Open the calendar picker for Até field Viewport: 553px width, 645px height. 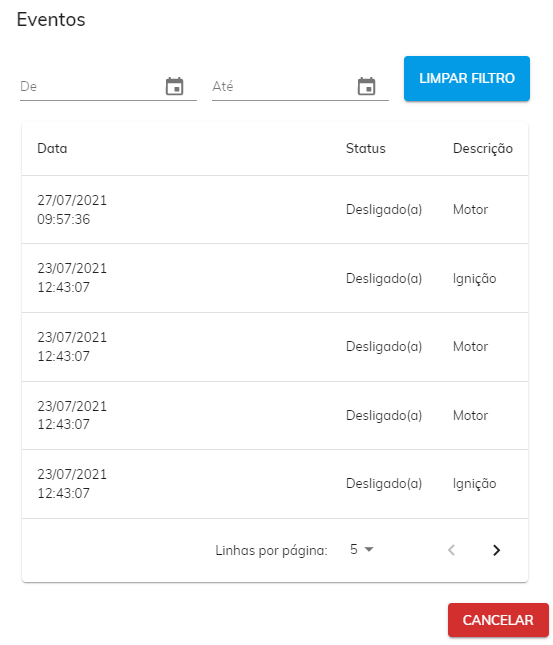coord(366,86)
